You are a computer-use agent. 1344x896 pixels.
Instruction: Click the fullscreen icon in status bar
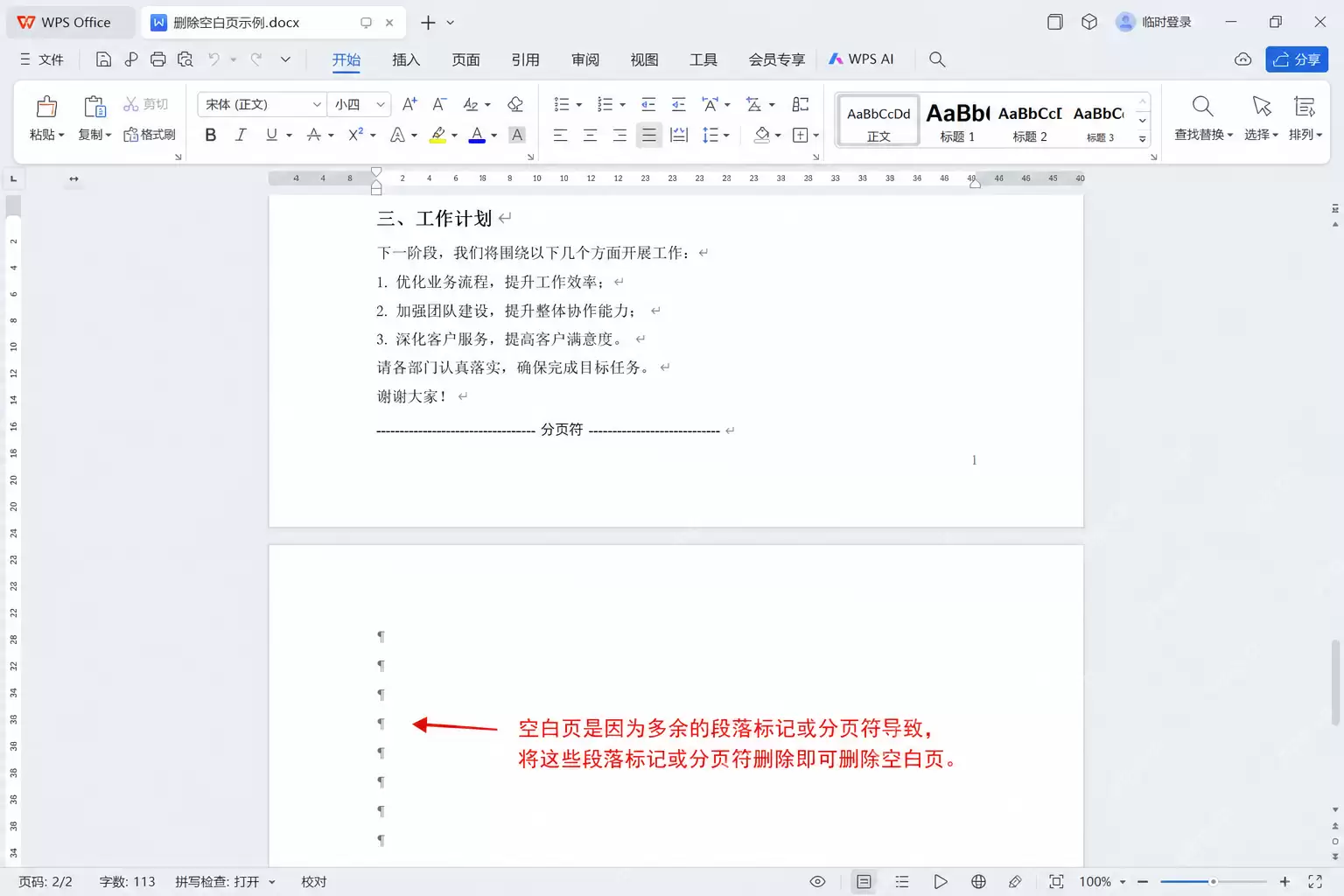(1314, 882)
